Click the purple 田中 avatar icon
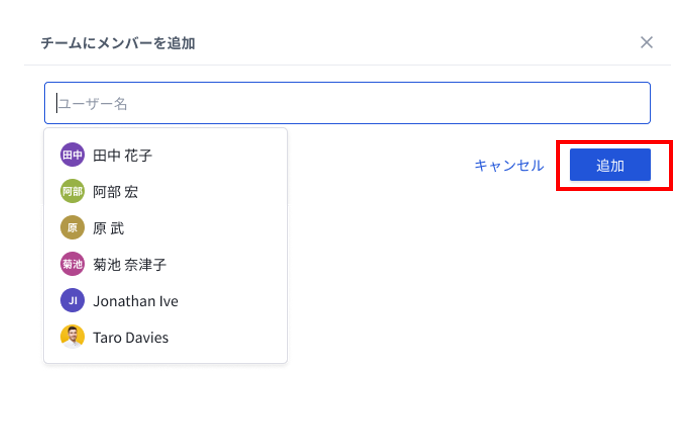 72,155
